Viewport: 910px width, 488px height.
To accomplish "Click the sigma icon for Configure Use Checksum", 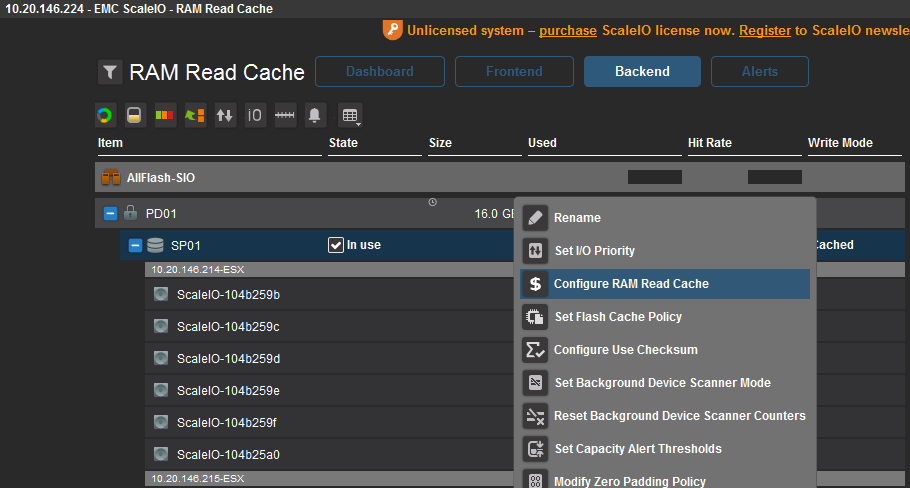I will pyautogui.click(x=535, y=350).
